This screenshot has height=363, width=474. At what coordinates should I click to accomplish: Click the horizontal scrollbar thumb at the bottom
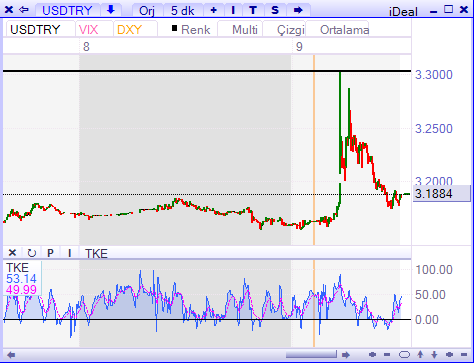click(x=311, y=354)
